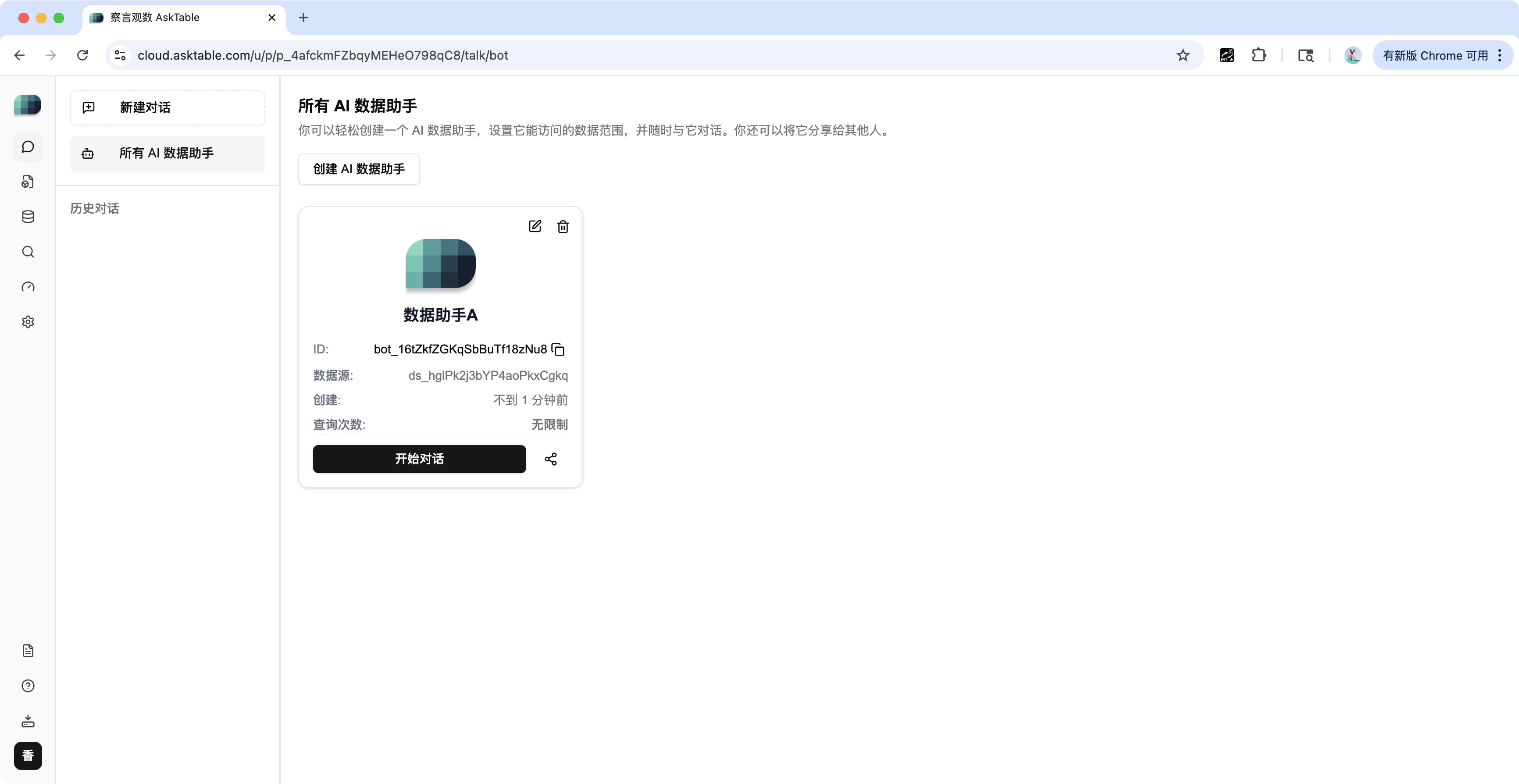Screen dimensions: 1519x784
Task: Open the database panel icon in sidebar
Action: point(27,216)
